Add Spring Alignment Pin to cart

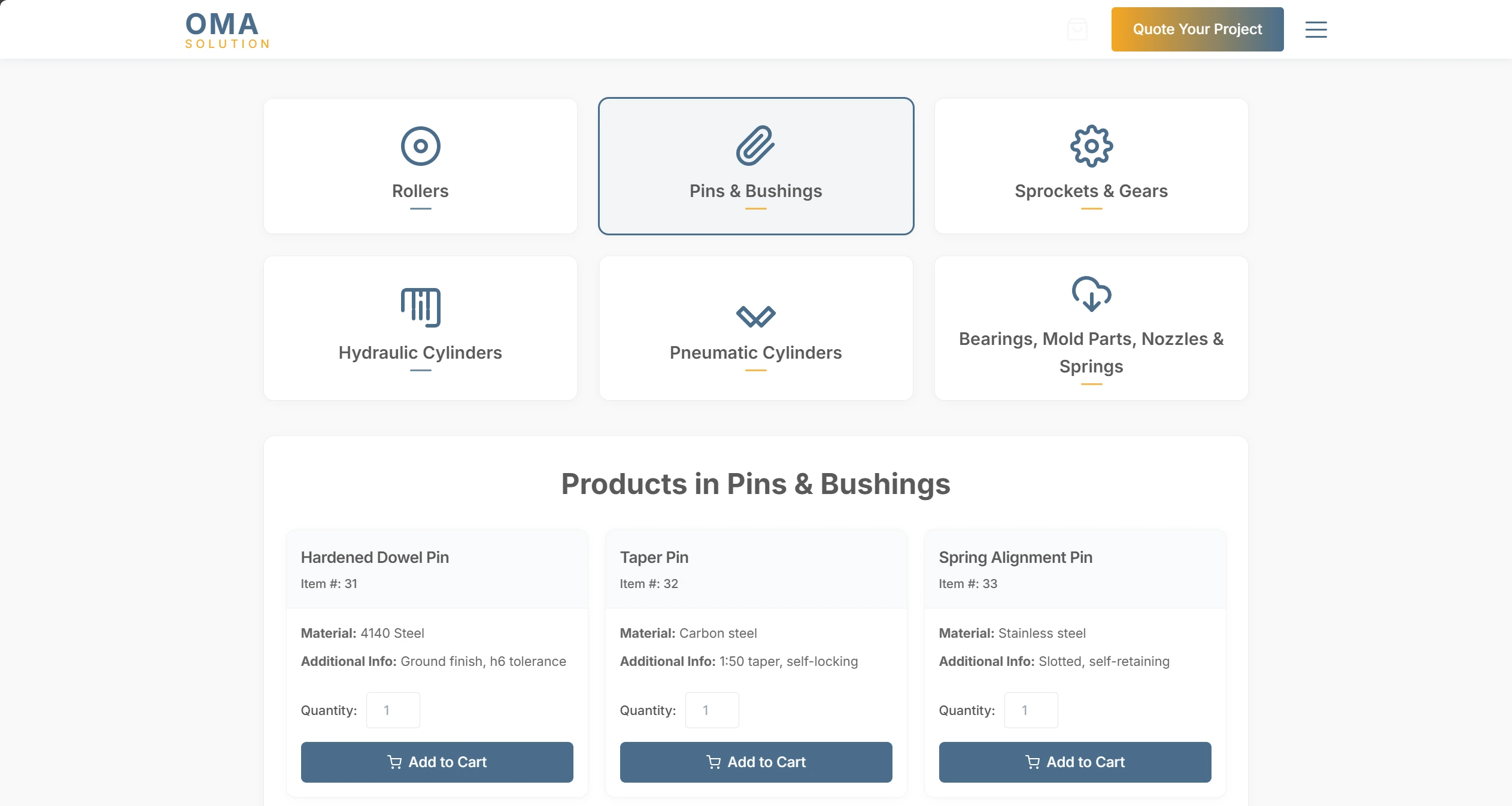tap(1074, 762)
